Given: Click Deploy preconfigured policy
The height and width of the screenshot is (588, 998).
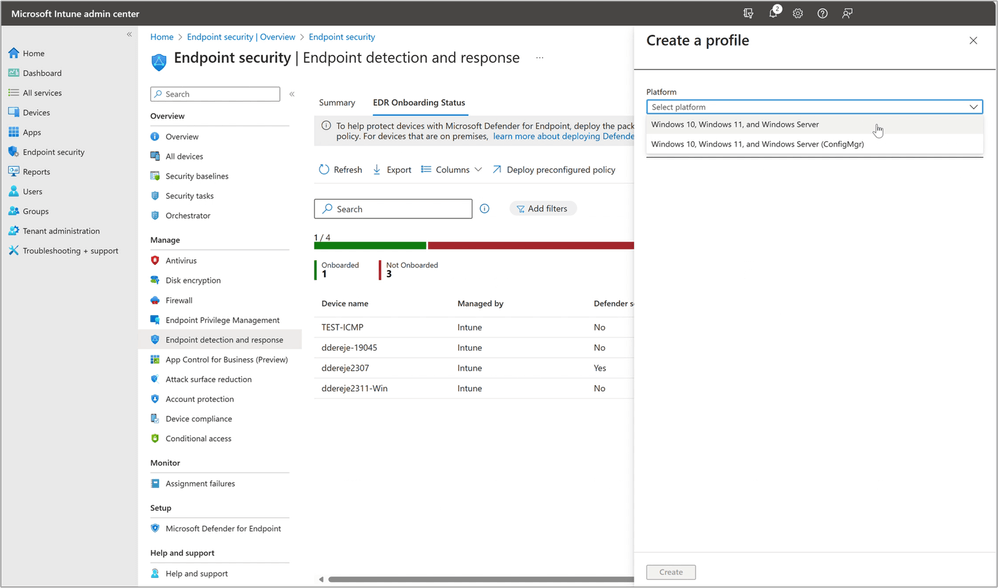Looking at the screenshot, I should tap(554, 170).
